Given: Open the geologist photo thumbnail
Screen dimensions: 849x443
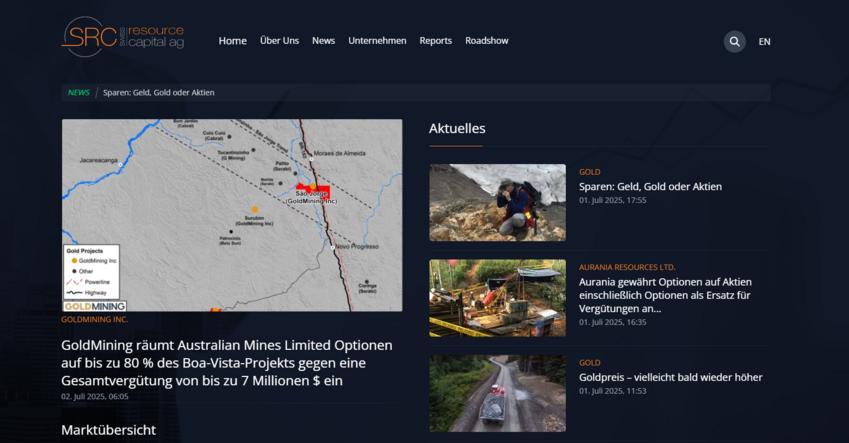Looking at the screenshot, I should 498,203.
